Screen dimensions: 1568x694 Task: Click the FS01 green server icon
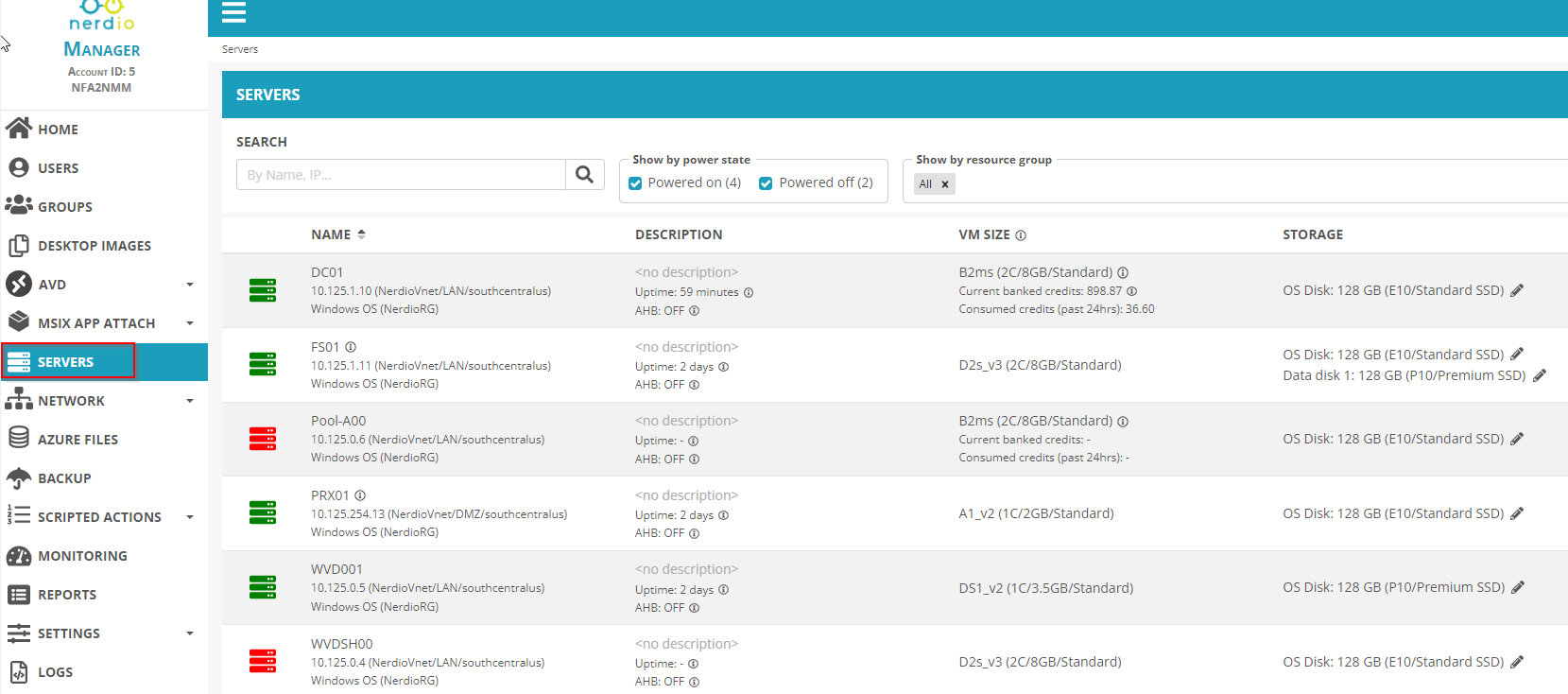pyautogui.click(x=263, y=364)
